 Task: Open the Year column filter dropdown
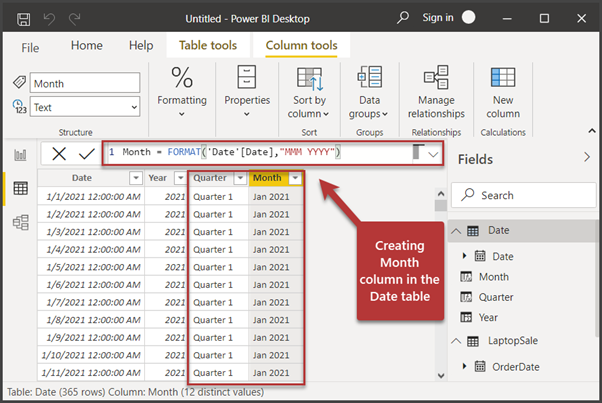180,178
